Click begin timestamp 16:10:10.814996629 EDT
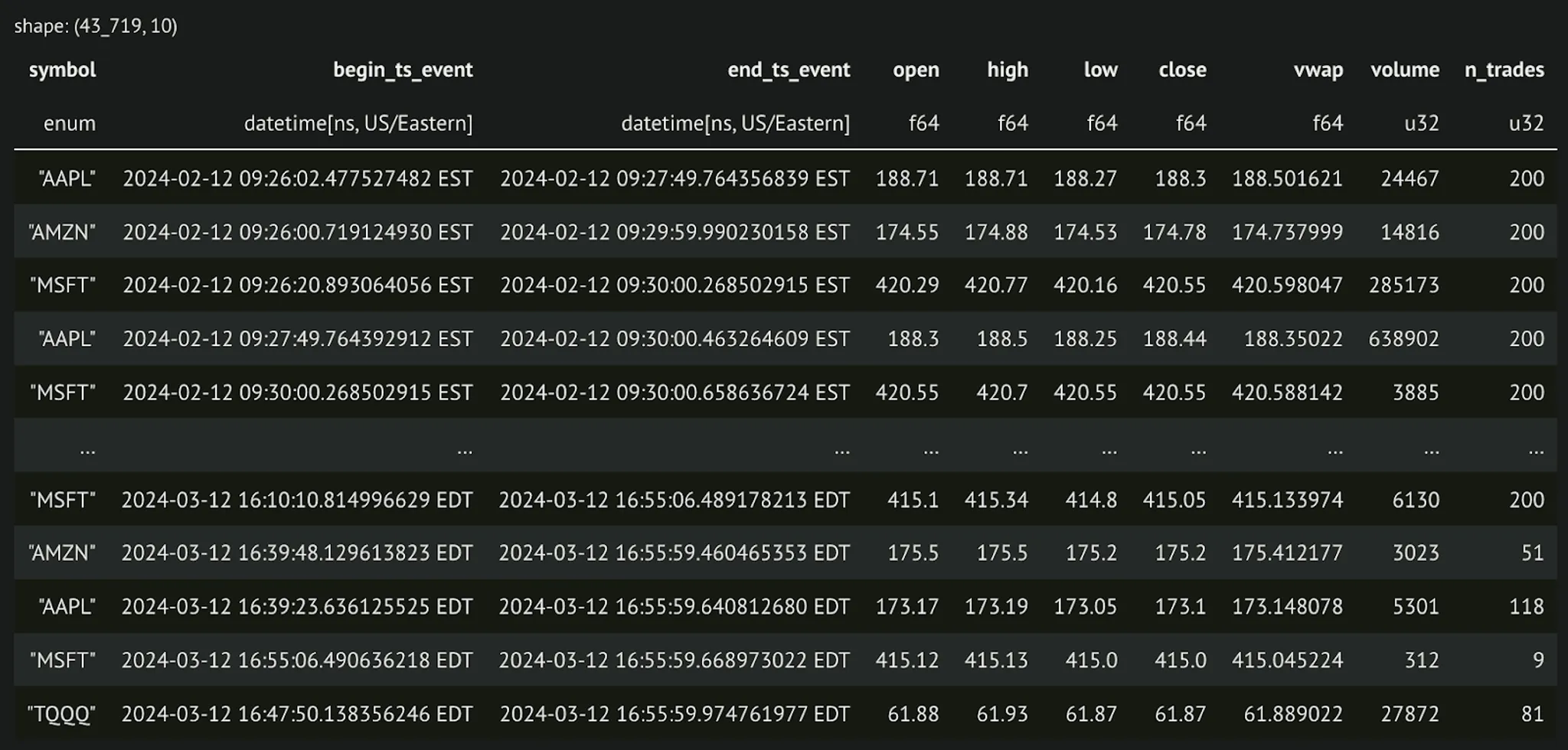Screen dimensions: 1568x750 tap(297, 500)
